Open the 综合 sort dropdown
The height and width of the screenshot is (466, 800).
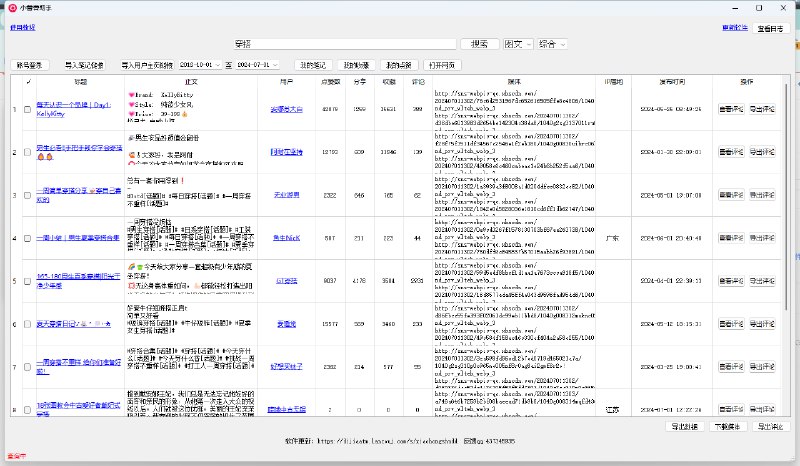click(x=552, y=44)
